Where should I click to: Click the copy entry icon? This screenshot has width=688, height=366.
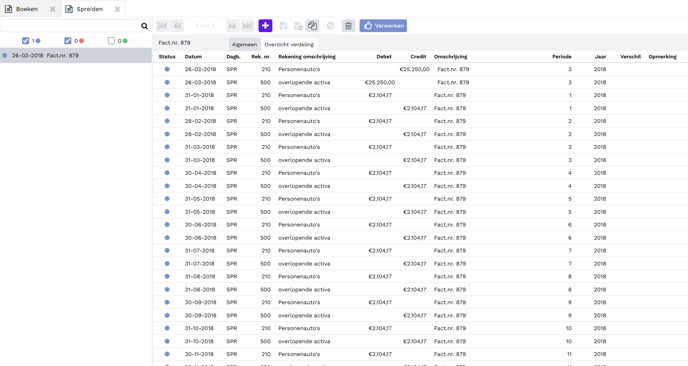(x=312, y=26)
